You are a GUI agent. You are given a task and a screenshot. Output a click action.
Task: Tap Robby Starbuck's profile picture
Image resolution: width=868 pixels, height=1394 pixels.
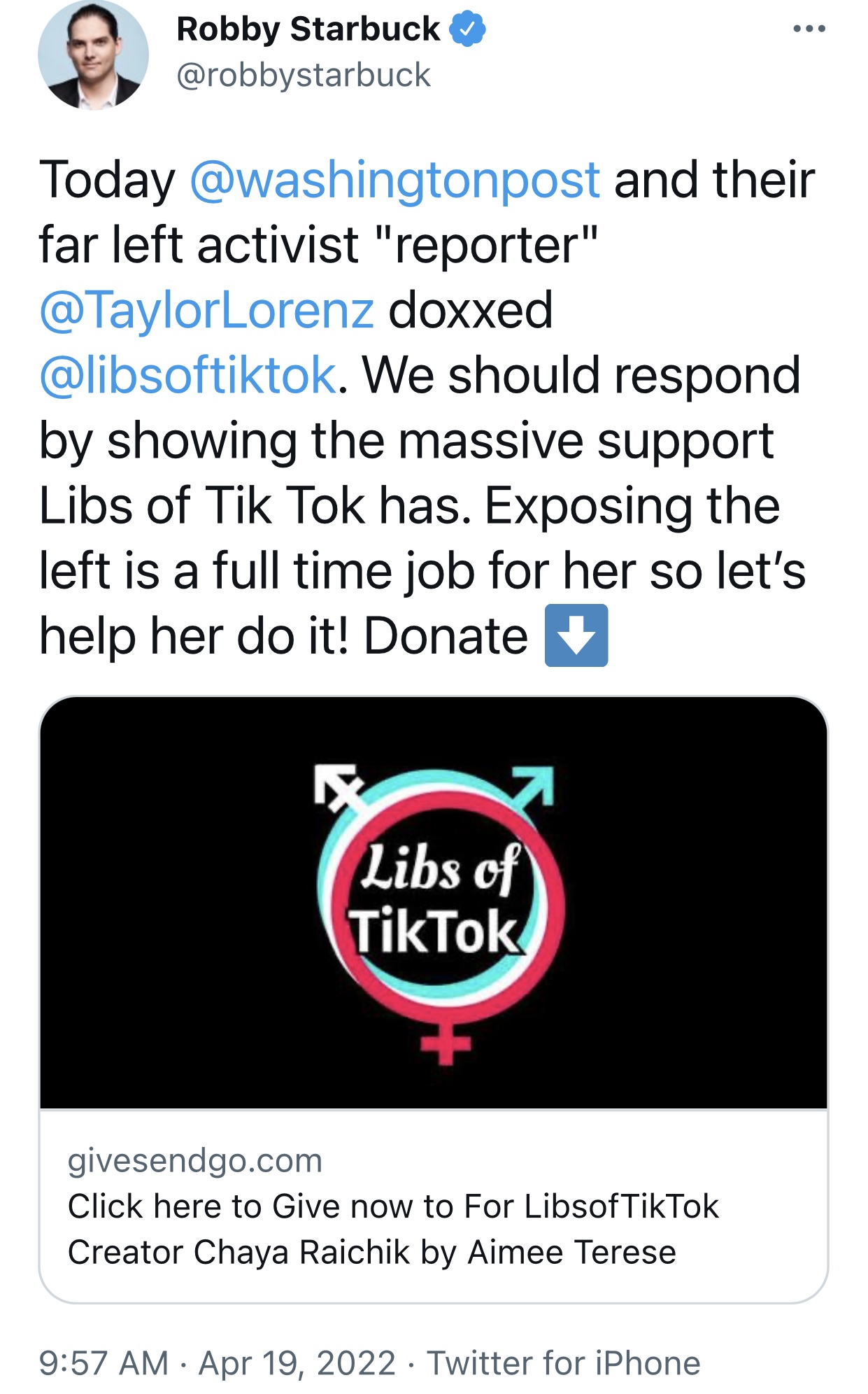click(x=93, y=55)
